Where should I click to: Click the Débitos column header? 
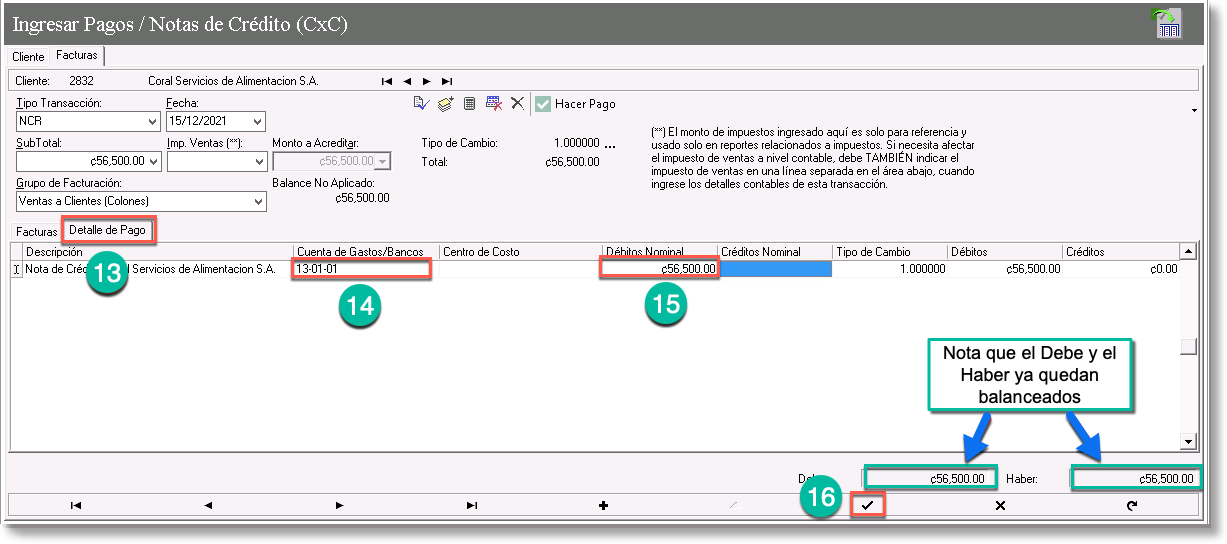[1004, 252]
